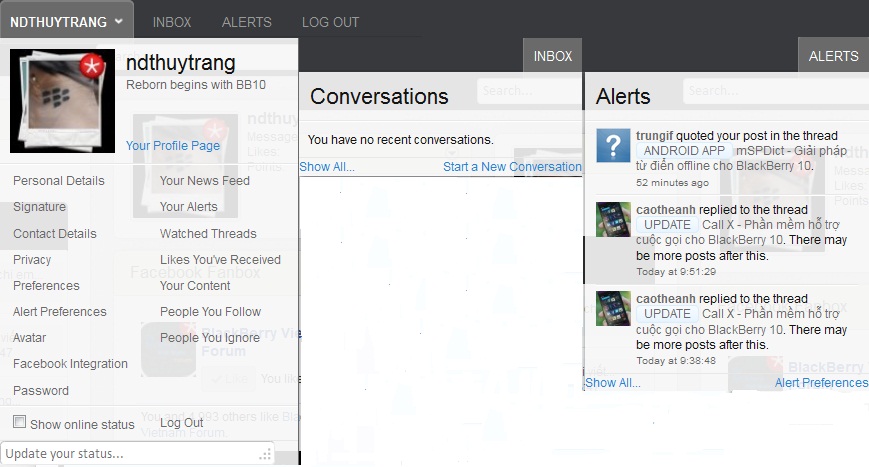Expand the NDTHUYTRANG account dropdown
This screenshot has height=467, width=869.
[66, 21]
